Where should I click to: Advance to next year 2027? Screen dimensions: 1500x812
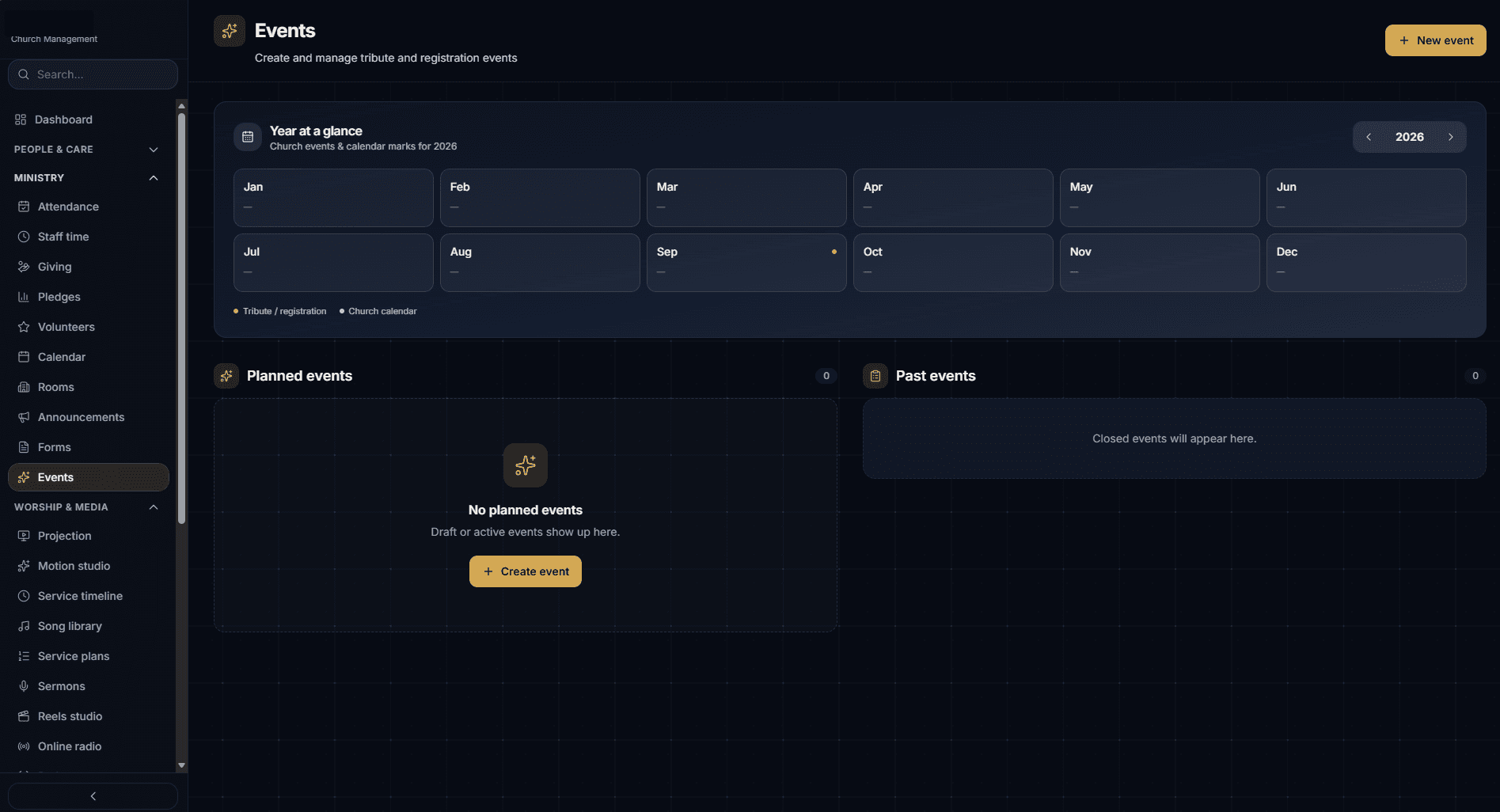pos(1451,137)
